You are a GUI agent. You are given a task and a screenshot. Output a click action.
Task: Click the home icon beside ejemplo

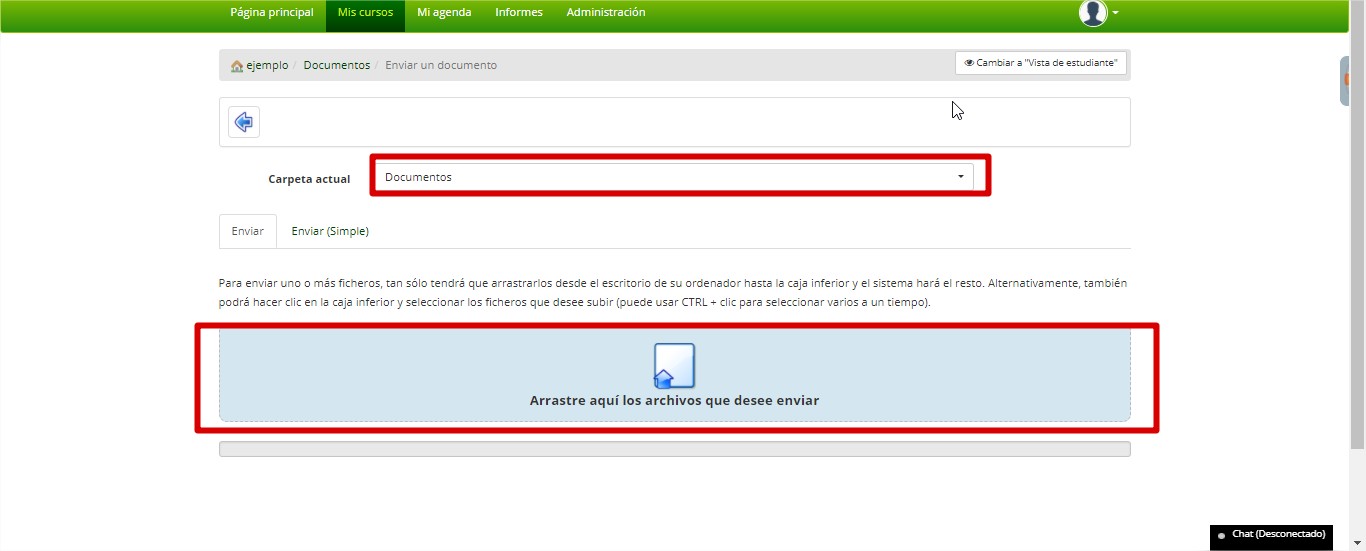(237, 66)
